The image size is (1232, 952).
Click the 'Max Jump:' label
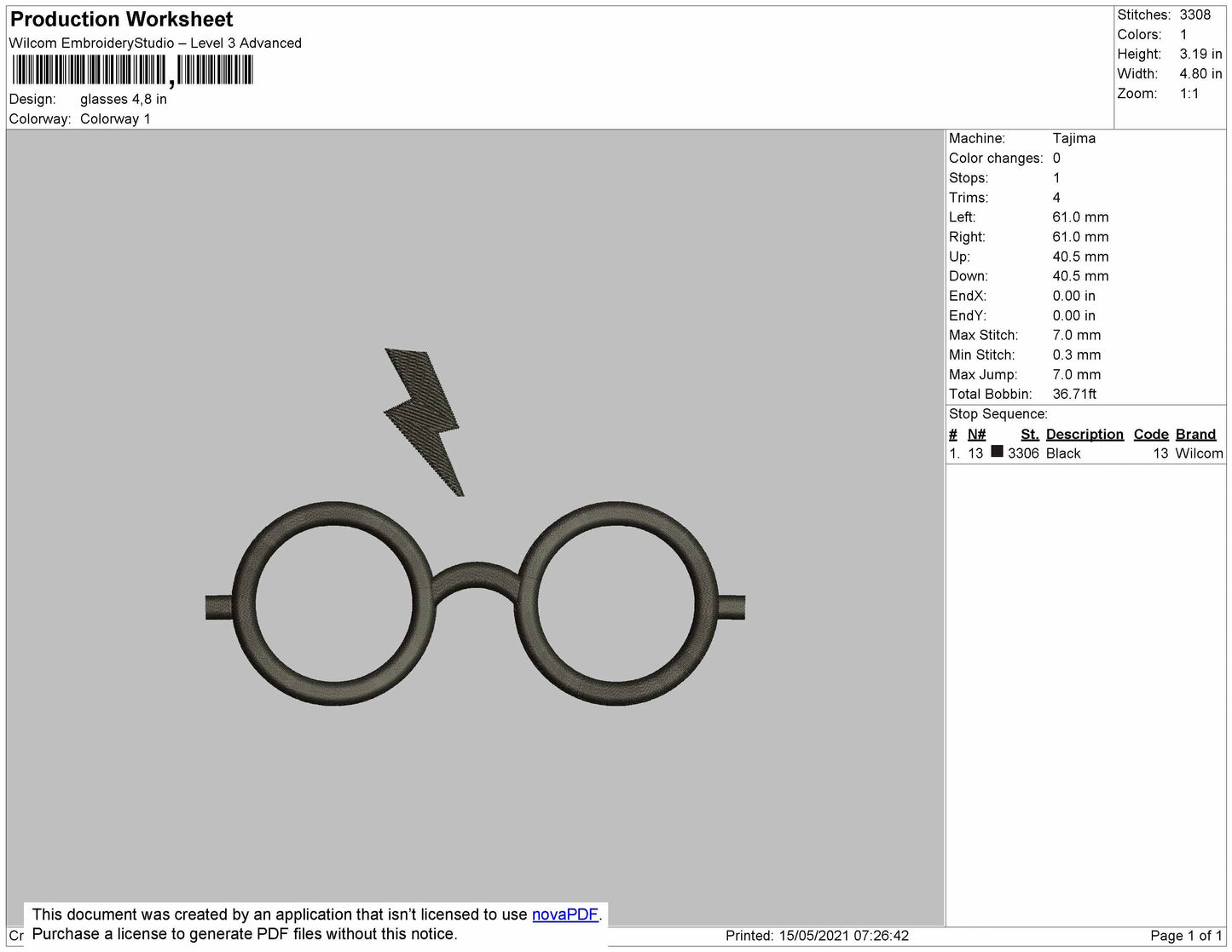[x=983, y=374]
